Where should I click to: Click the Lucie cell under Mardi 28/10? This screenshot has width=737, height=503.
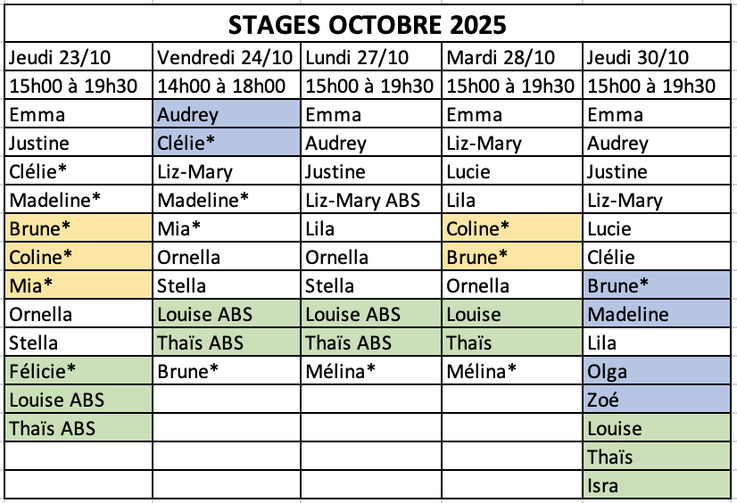coord(512,171)
